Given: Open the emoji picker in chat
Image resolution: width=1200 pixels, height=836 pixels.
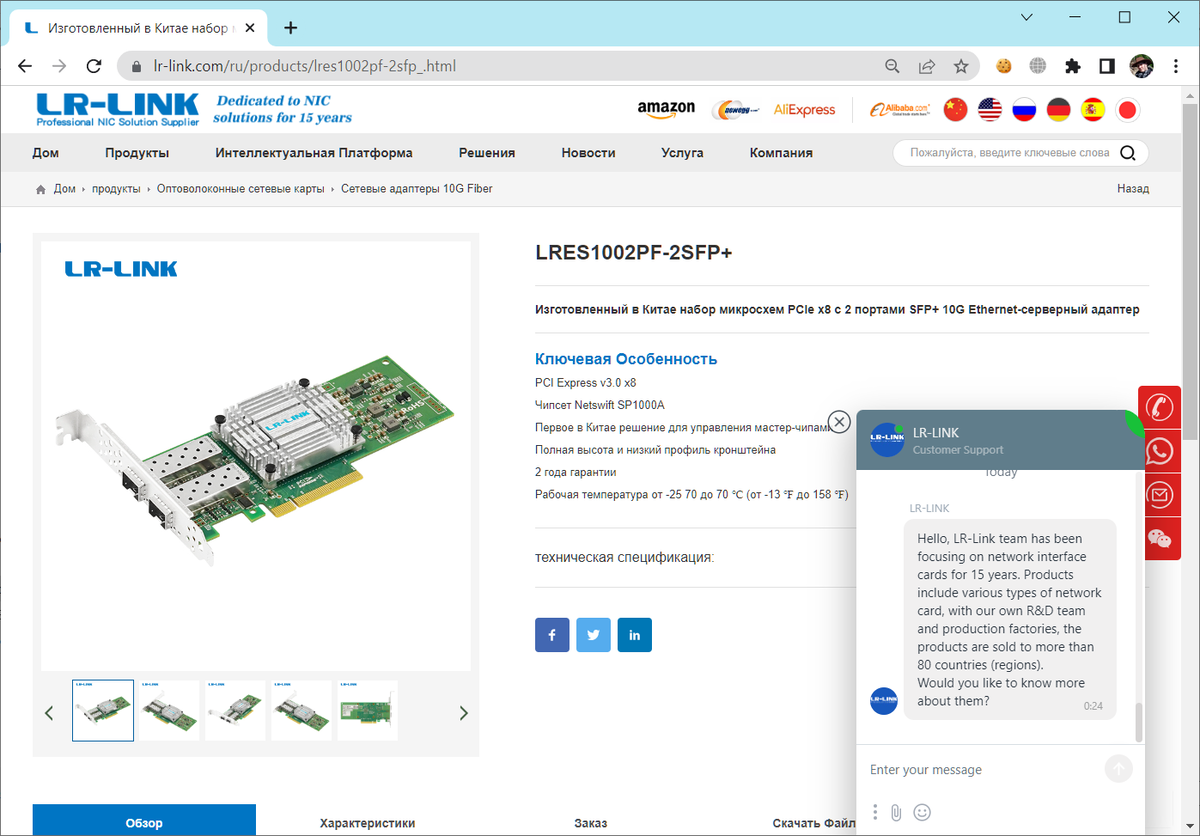Looking at the screenshot, I should point(922,812).
